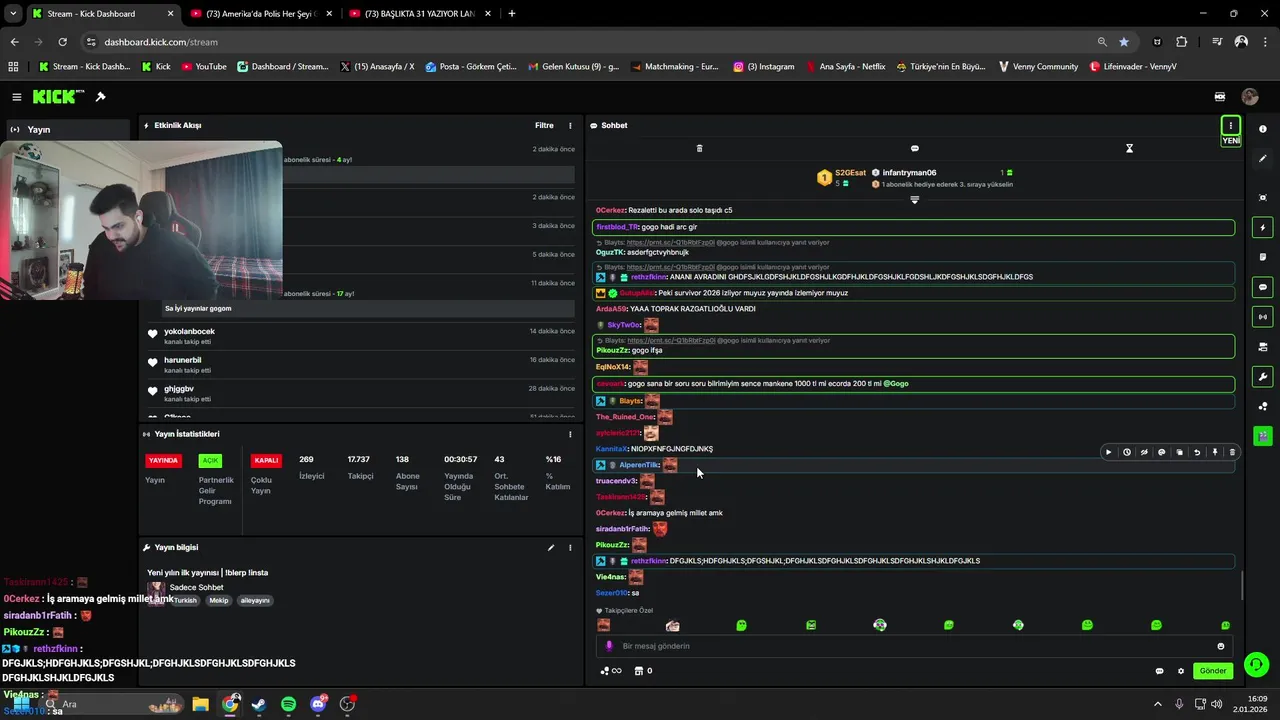Delete the message with the trash icon in hover toolbar
The image size is (1280, 720).
point(1232,452)
